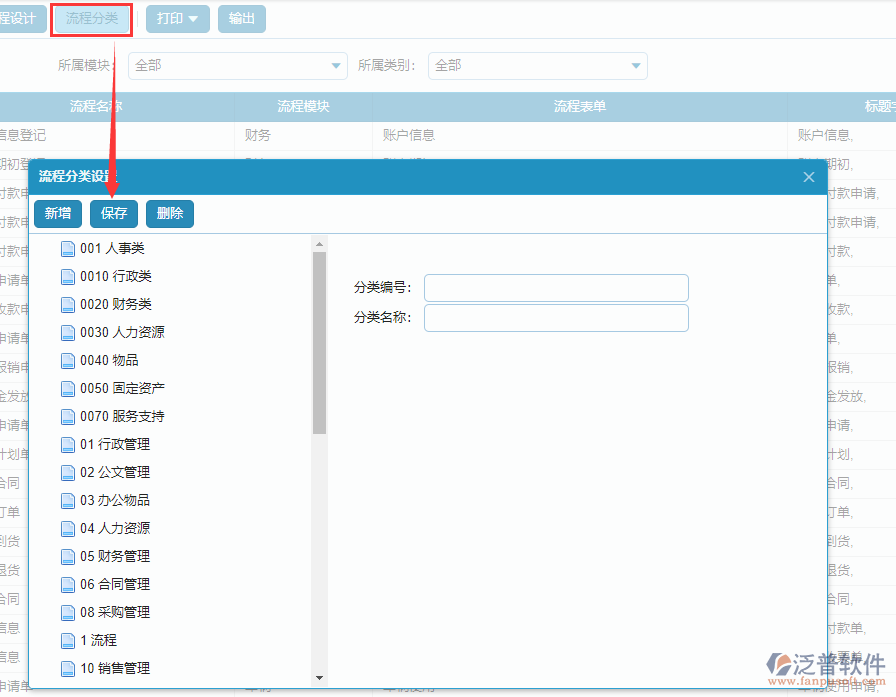
Task: Open the 所属模块 dropdown
Action: (335, 65)
